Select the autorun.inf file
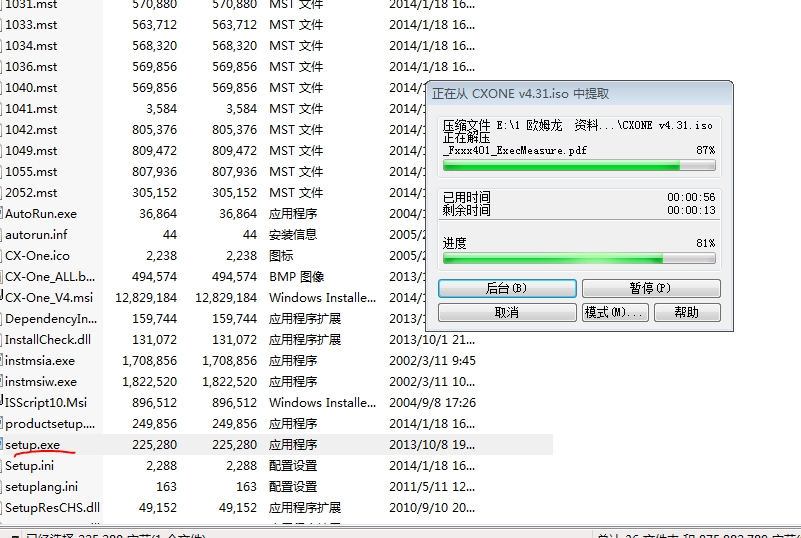Screen dimensions: 801x538 [36, 235]
